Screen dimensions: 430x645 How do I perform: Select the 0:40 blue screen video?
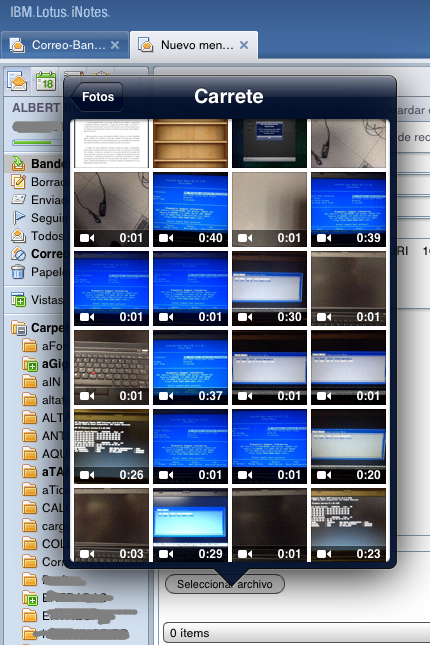coord(190,209)
